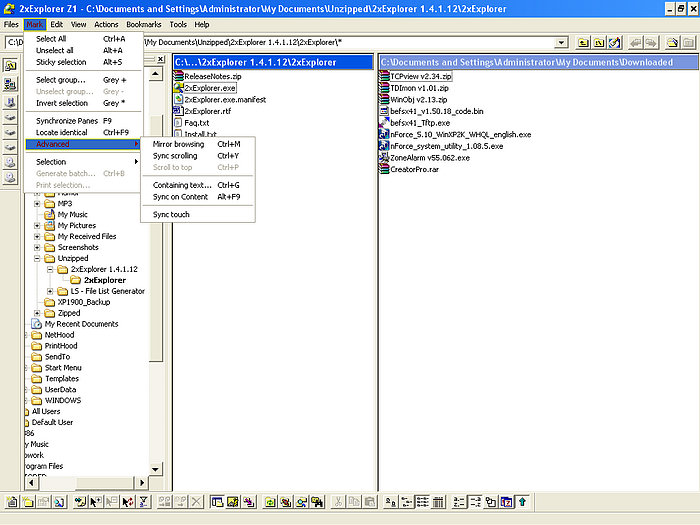Click the magnifier find icon in bottom toolbar
This screenshot has width=700, height=525.
[59, 502]
